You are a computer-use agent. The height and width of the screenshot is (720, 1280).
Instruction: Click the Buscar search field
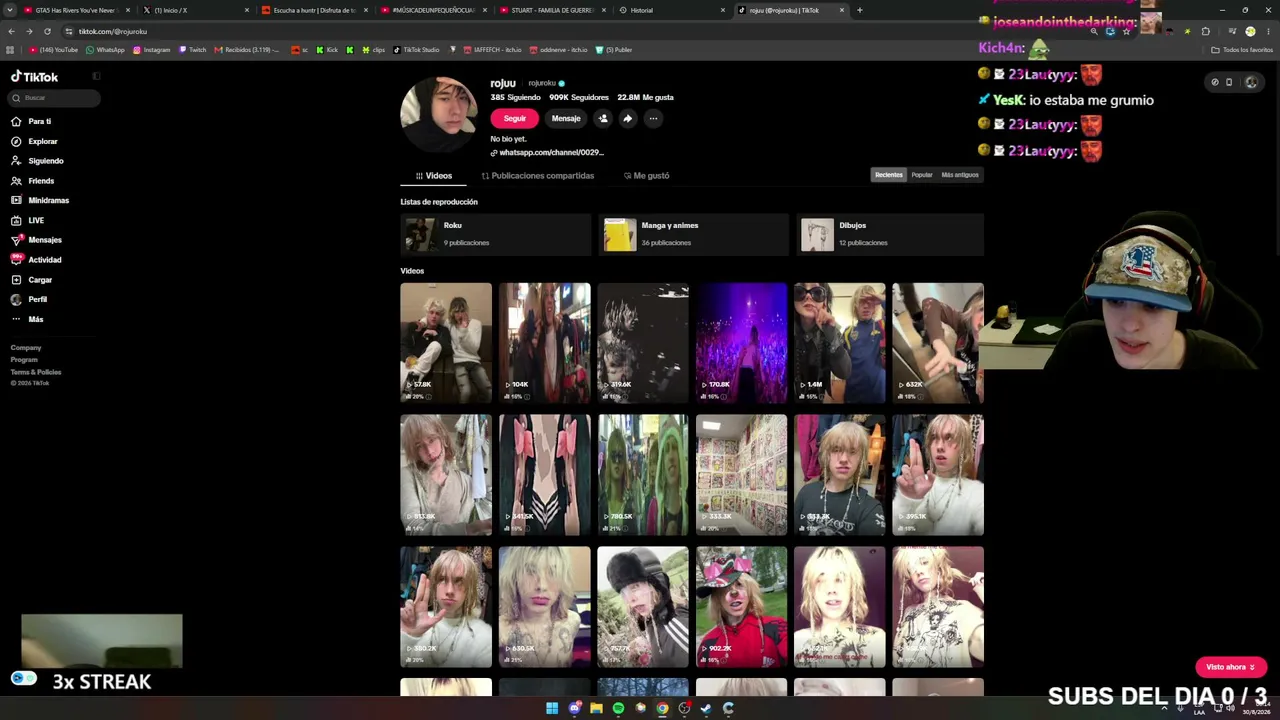tap(55, 98)
